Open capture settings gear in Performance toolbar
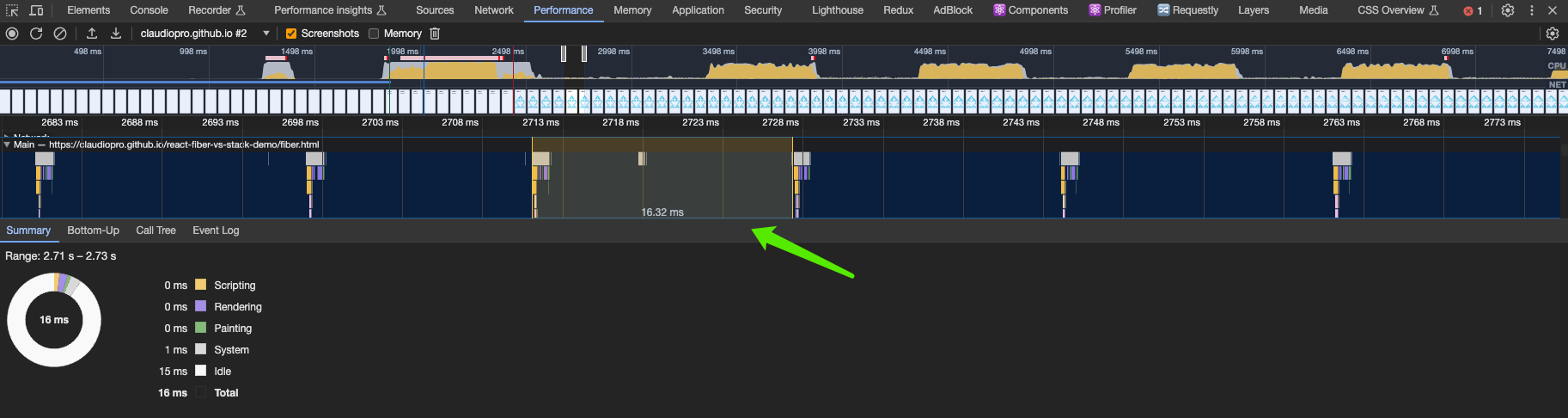1568x418 pixels. tap(1552, 34)
